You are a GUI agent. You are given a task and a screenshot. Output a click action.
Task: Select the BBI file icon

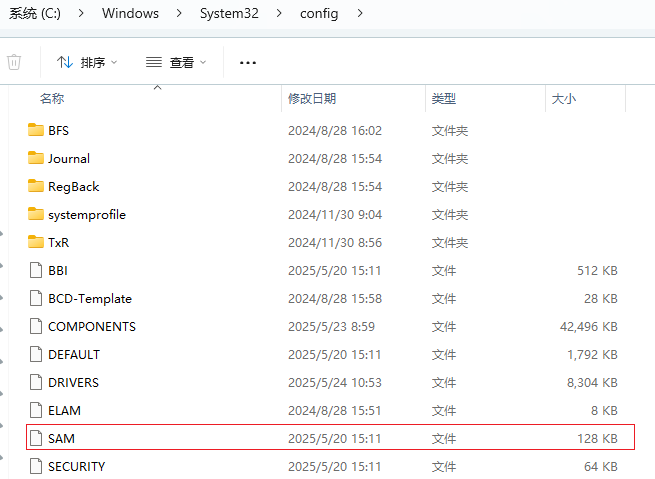36,270
